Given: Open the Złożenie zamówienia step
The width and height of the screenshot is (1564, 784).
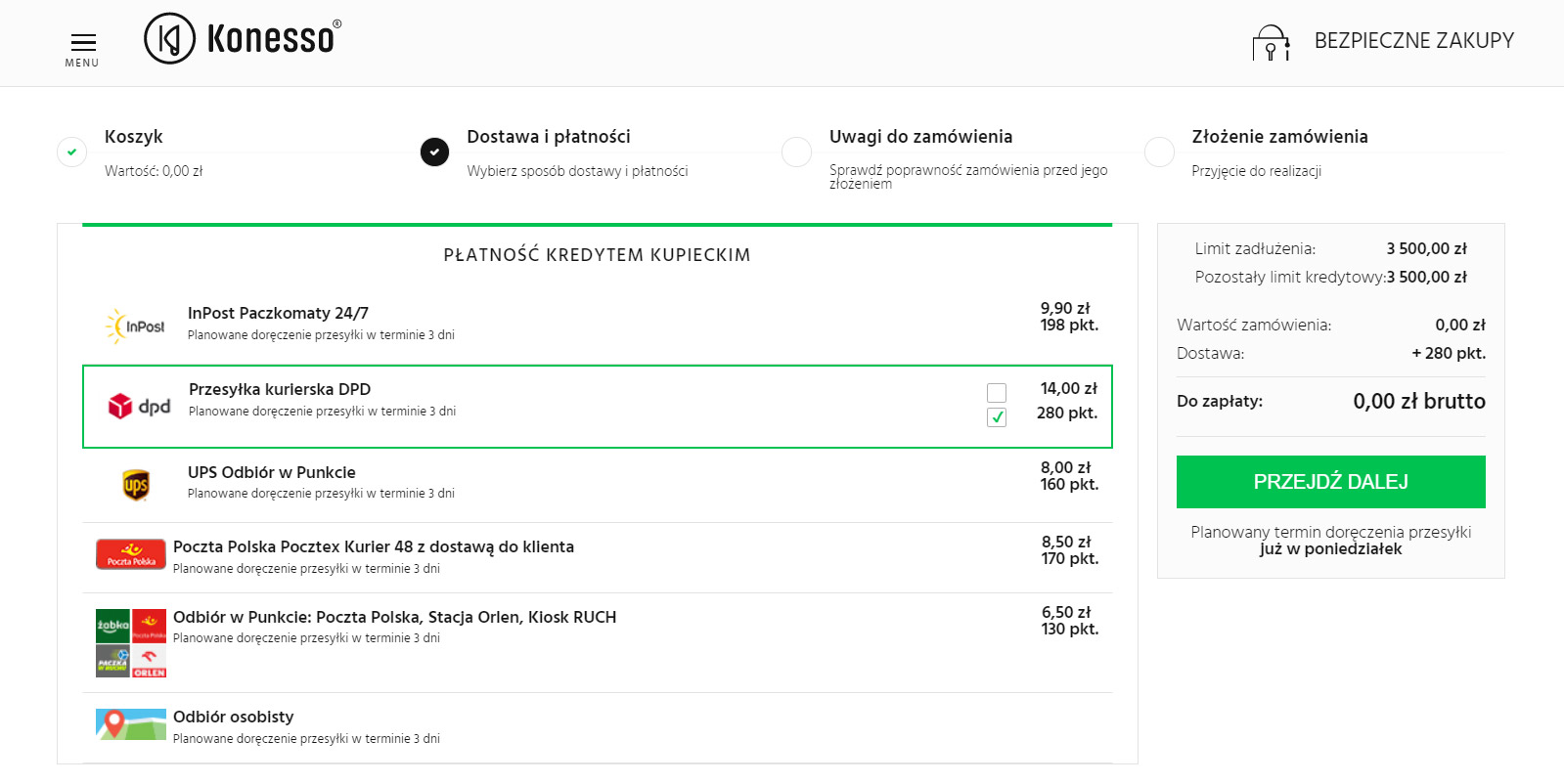Looking at the screenshot, I should tap(1278, 137).
